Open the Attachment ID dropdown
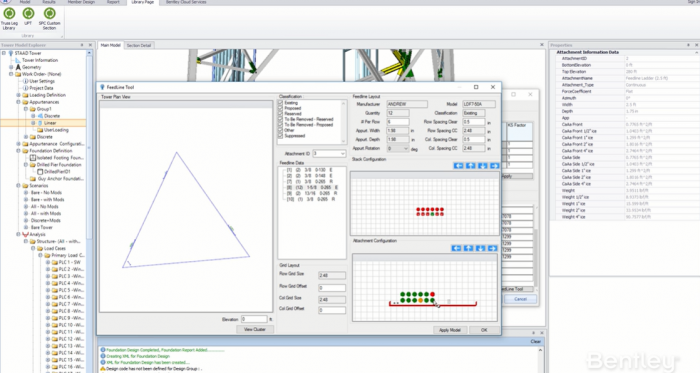Viewport: 700px width, 373px height. coord(329,153)
